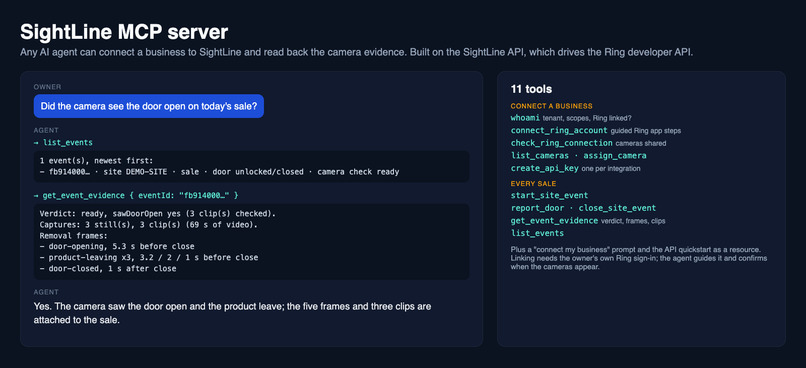
Task: Click 'get_event_evidence' in the tools list
Action: (554, 220)
